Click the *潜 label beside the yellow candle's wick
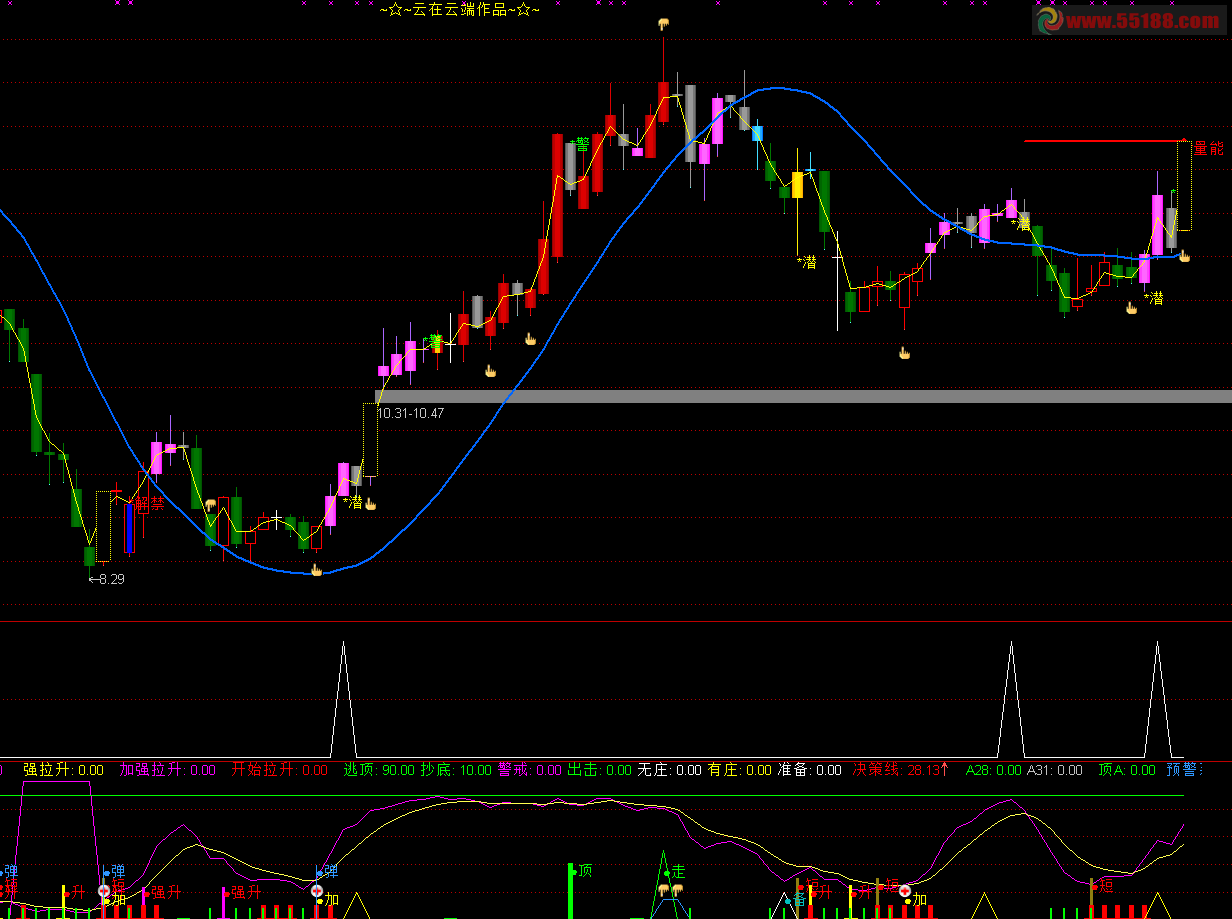Viewport: 1232px width, 919px height. (x=807, y=262)
